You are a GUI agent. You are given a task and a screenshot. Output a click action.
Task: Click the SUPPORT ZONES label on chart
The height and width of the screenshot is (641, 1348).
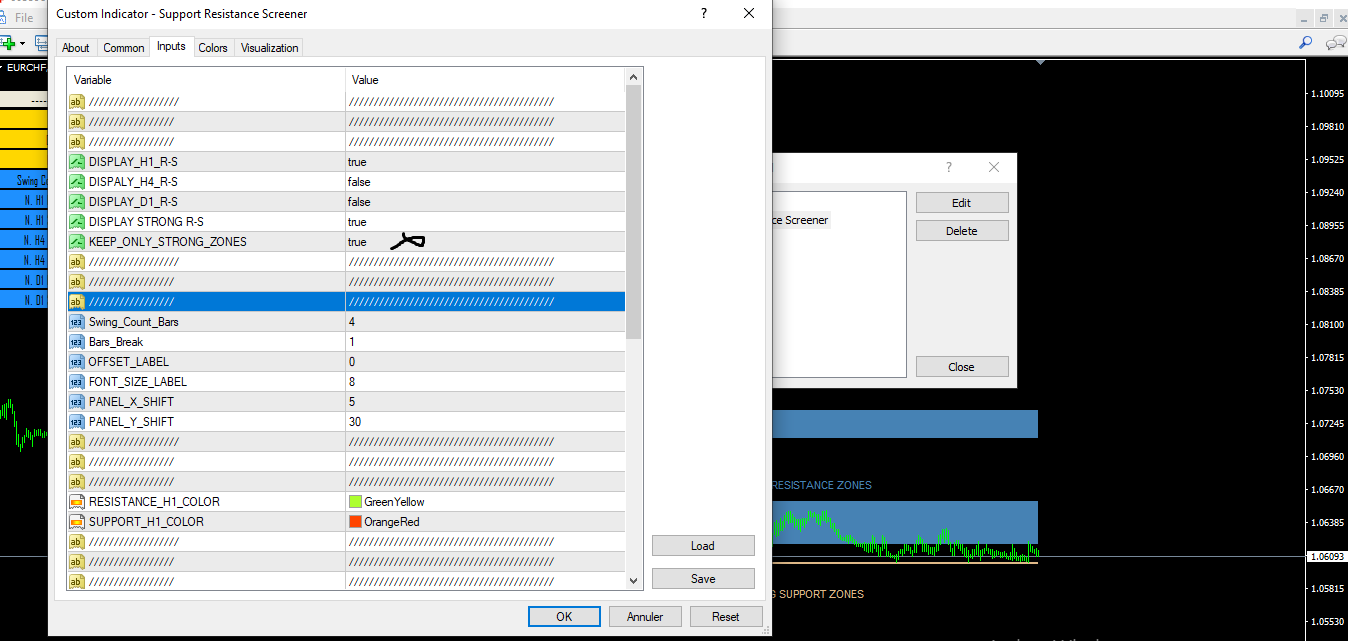click(x=821, y=594)
